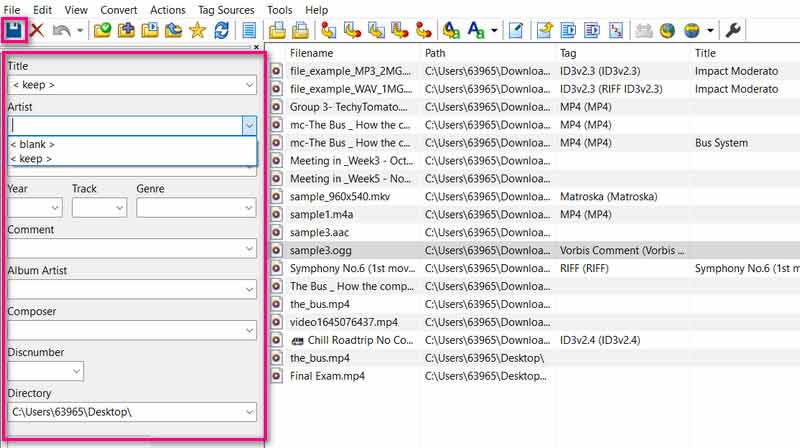Click the blue Refresh arrows icon

pos(220,31)
